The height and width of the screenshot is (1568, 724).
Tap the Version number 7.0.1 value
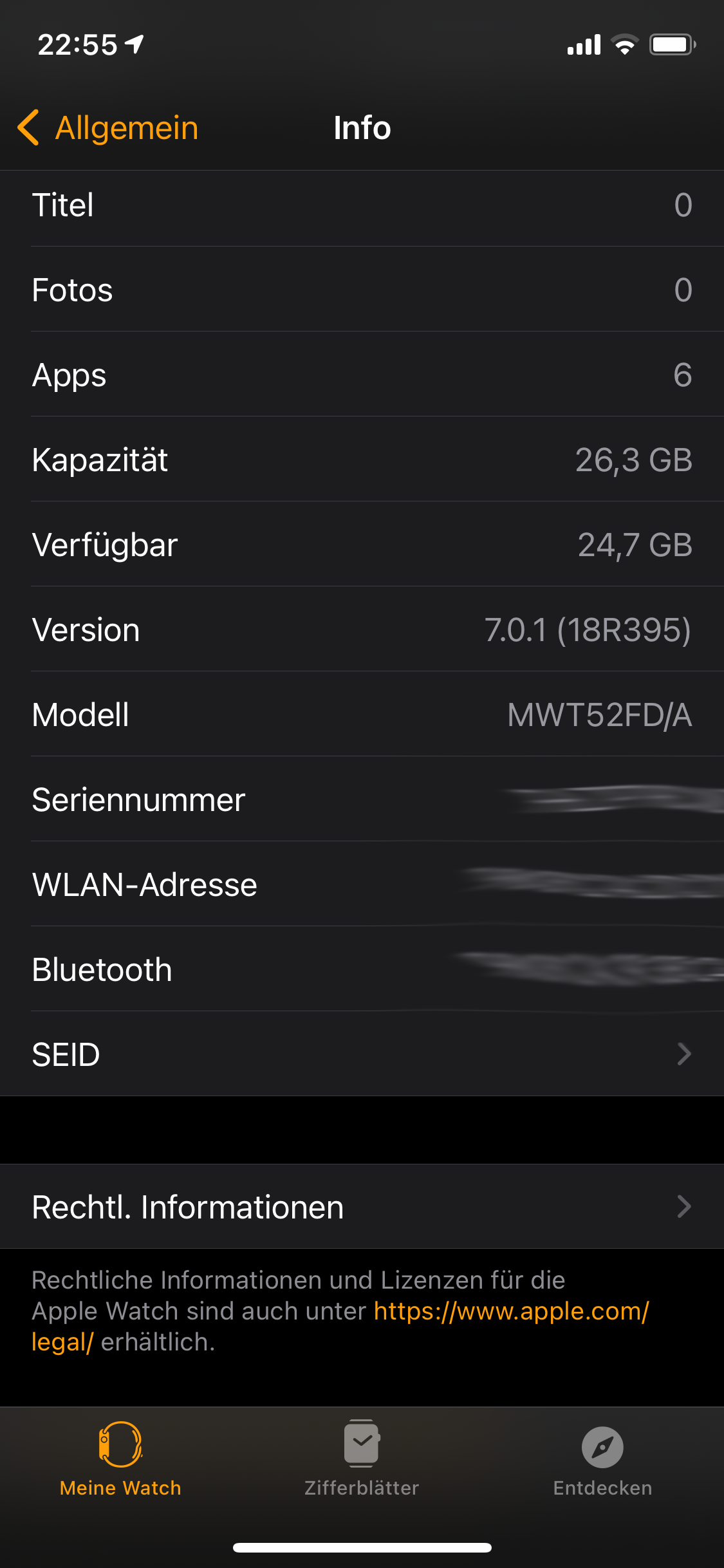[x=587, y=630]
